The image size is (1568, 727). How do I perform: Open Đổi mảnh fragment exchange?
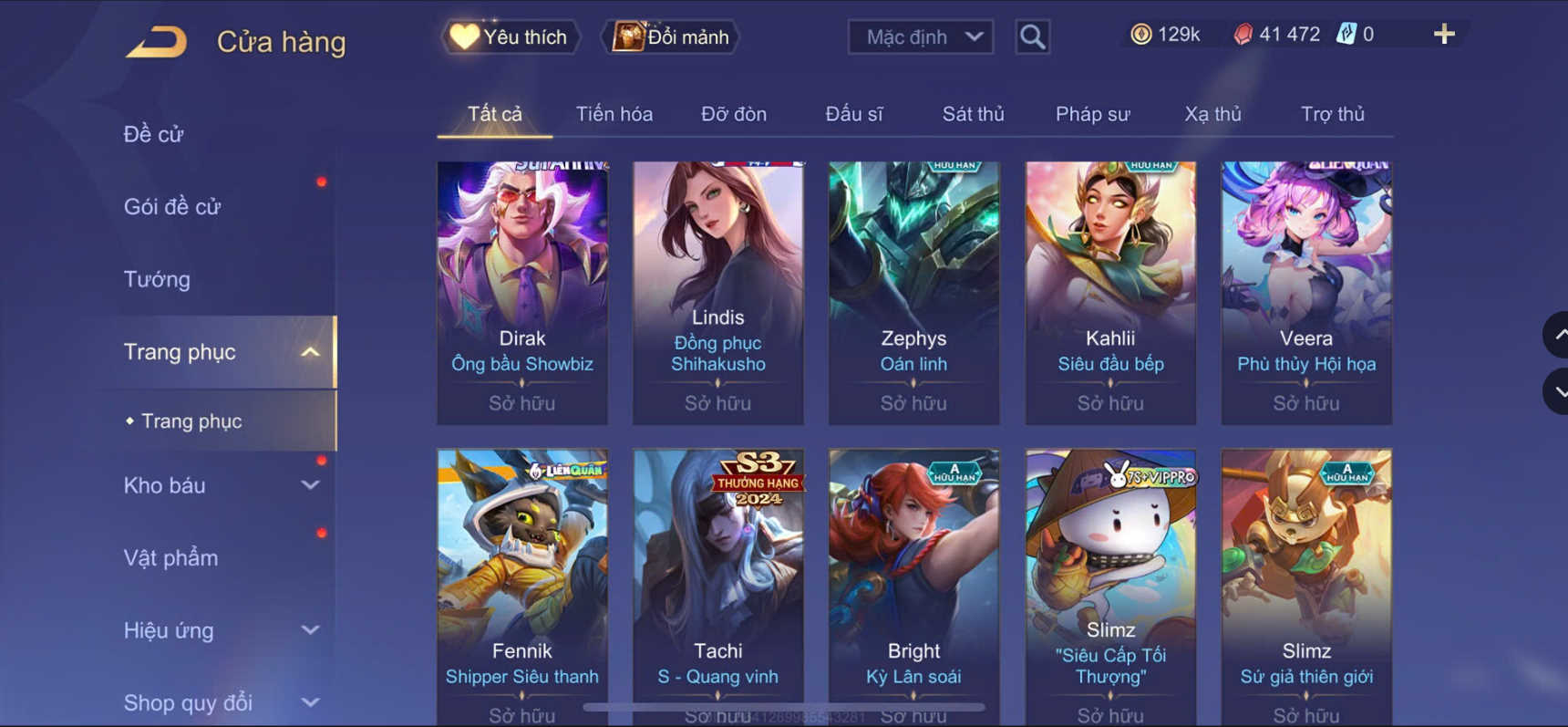tap(671, 36)
